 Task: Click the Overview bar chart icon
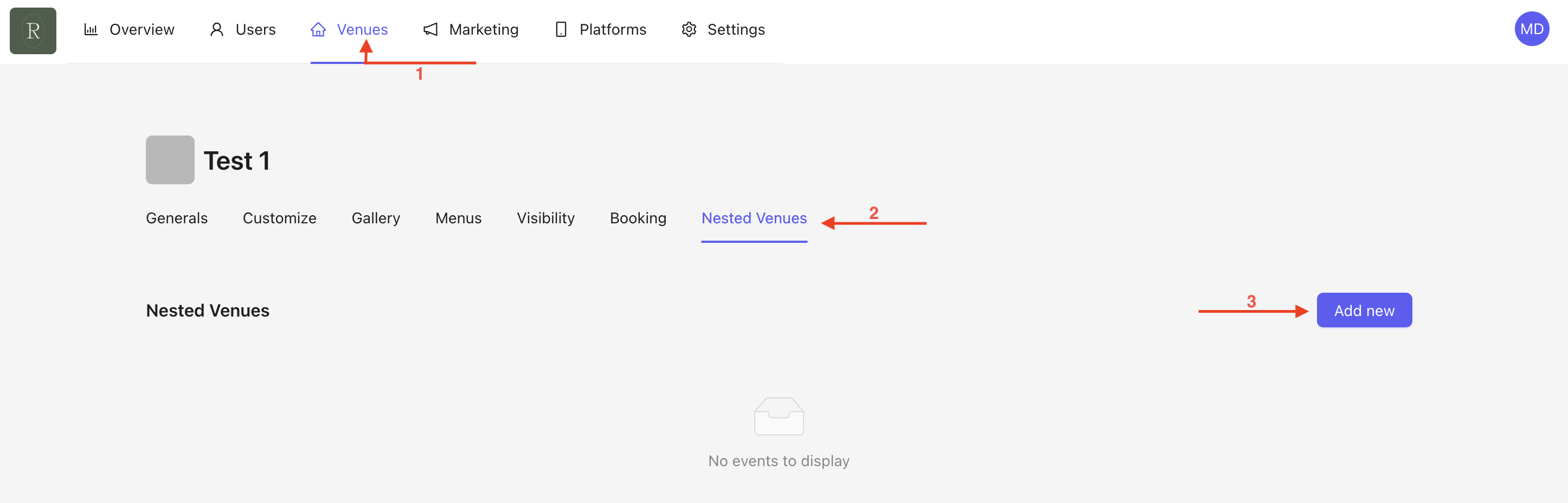click(91, 29)
